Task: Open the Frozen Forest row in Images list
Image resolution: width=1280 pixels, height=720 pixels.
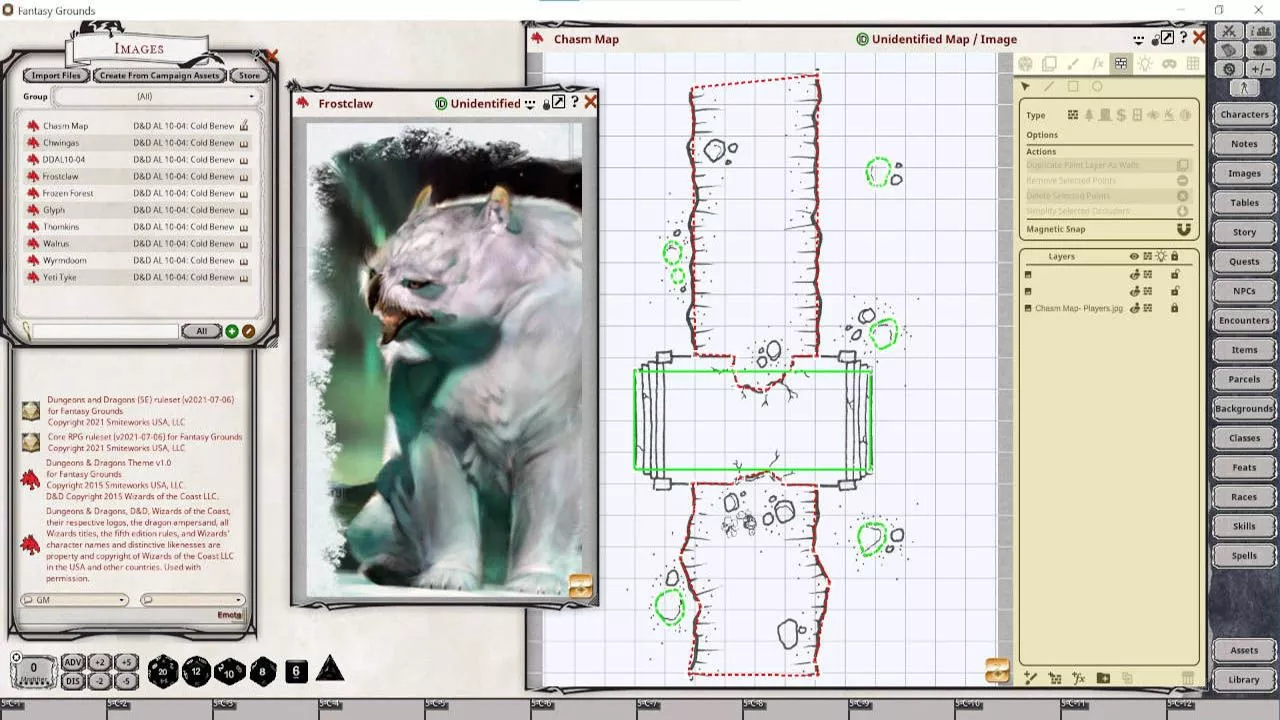Action: (x=137, y=193)
